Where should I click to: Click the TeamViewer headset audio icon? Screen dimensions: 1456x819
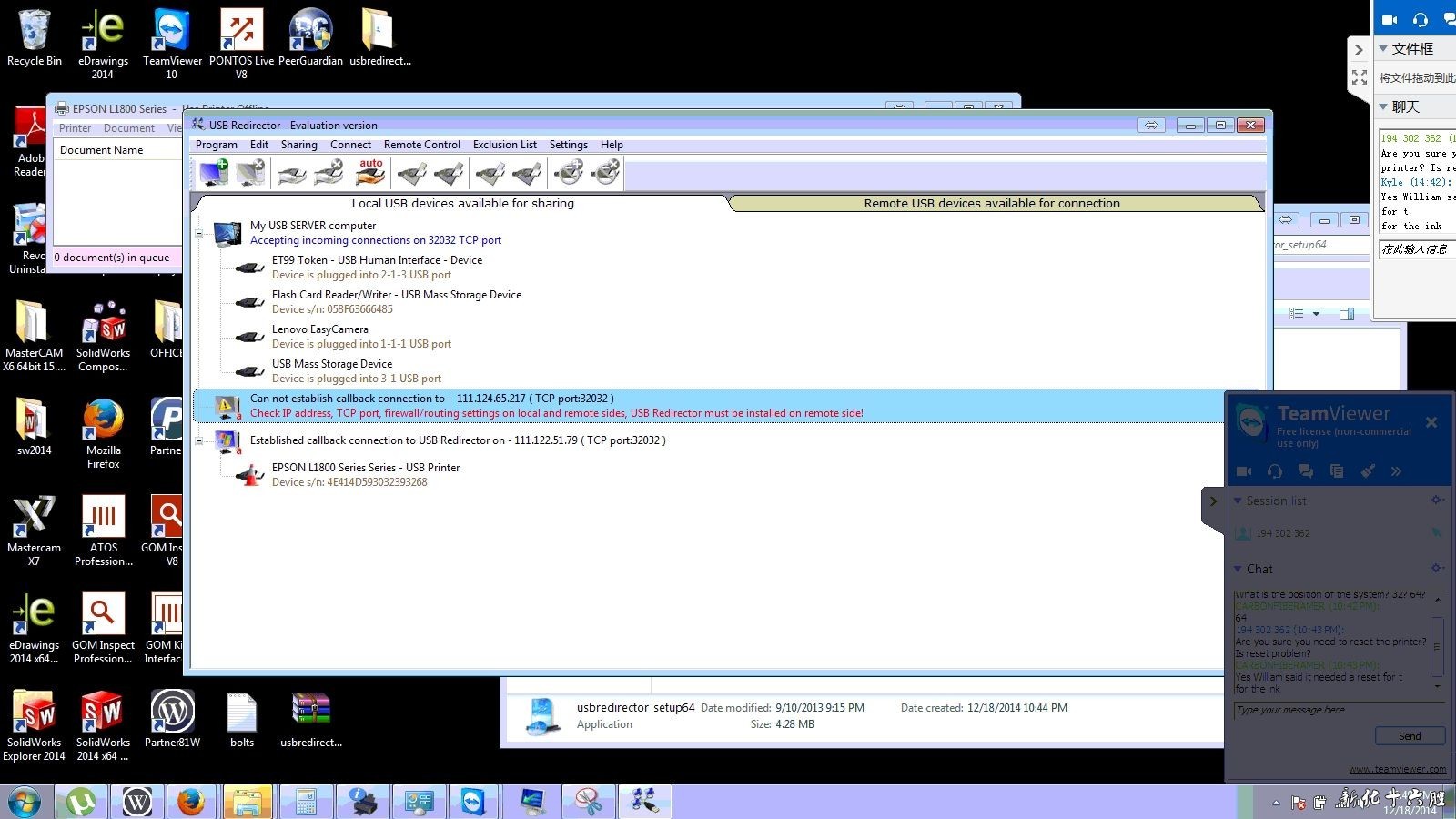1275,470
